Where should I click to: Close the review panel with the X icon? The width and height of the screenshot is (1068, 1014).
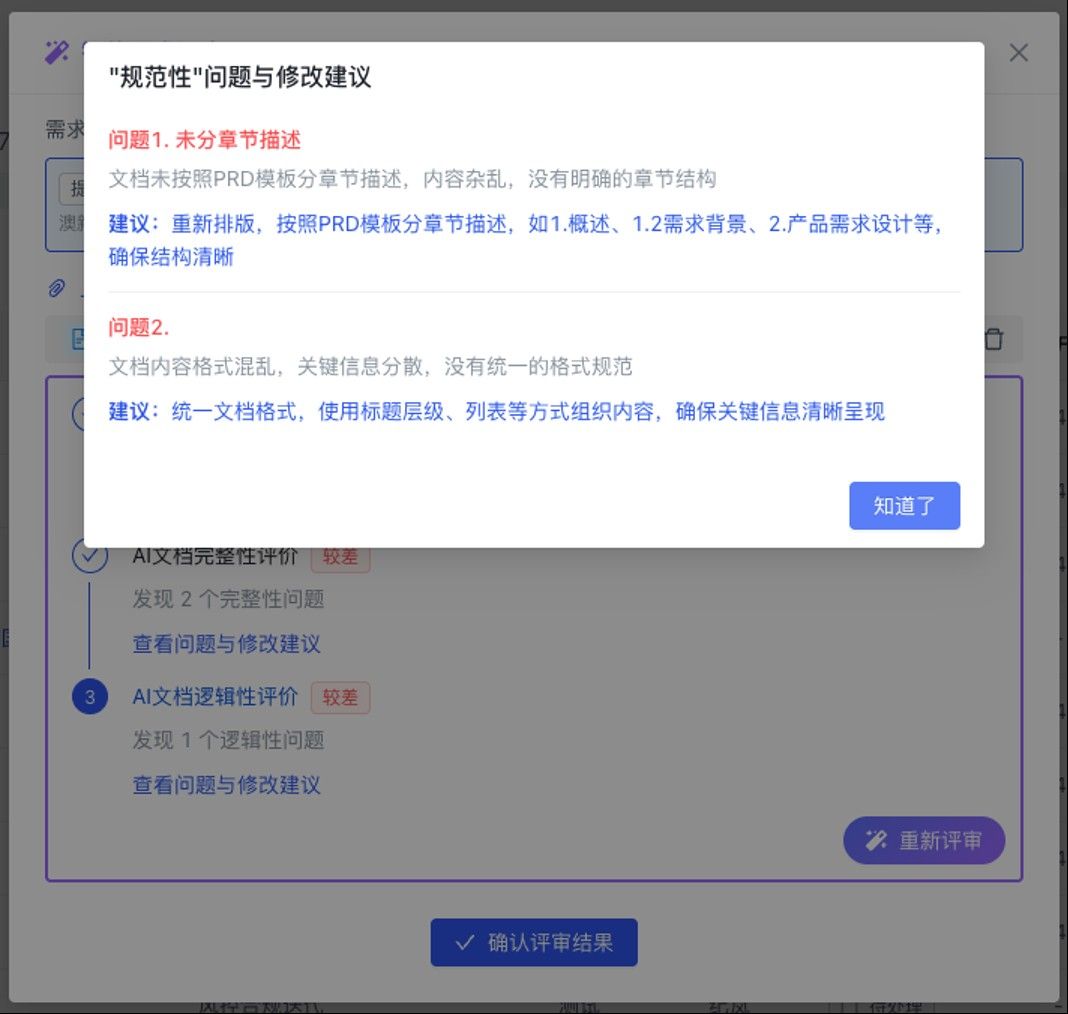click(1018, 52)
